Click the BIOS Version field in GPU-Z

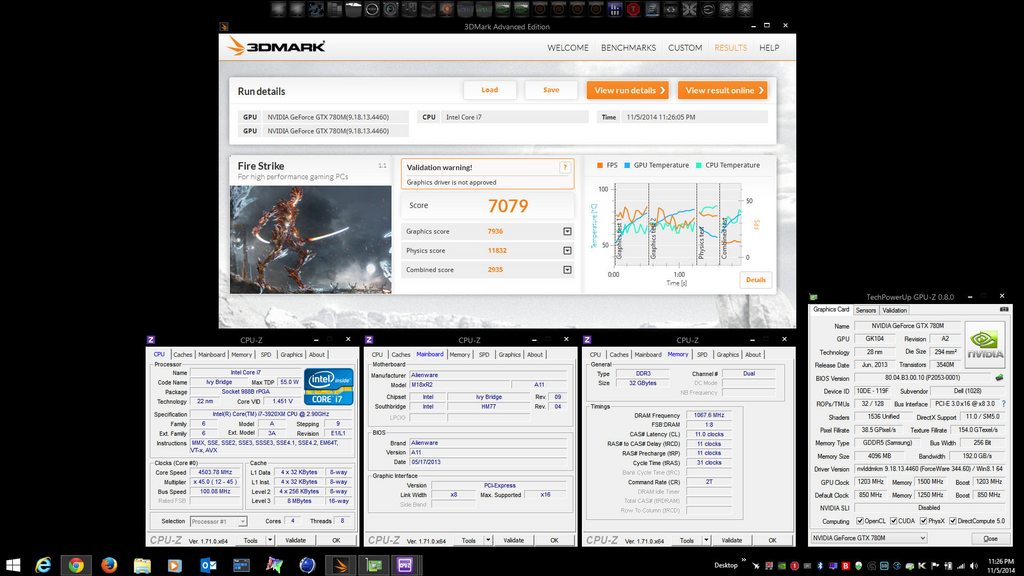click(x=921, y=377)
